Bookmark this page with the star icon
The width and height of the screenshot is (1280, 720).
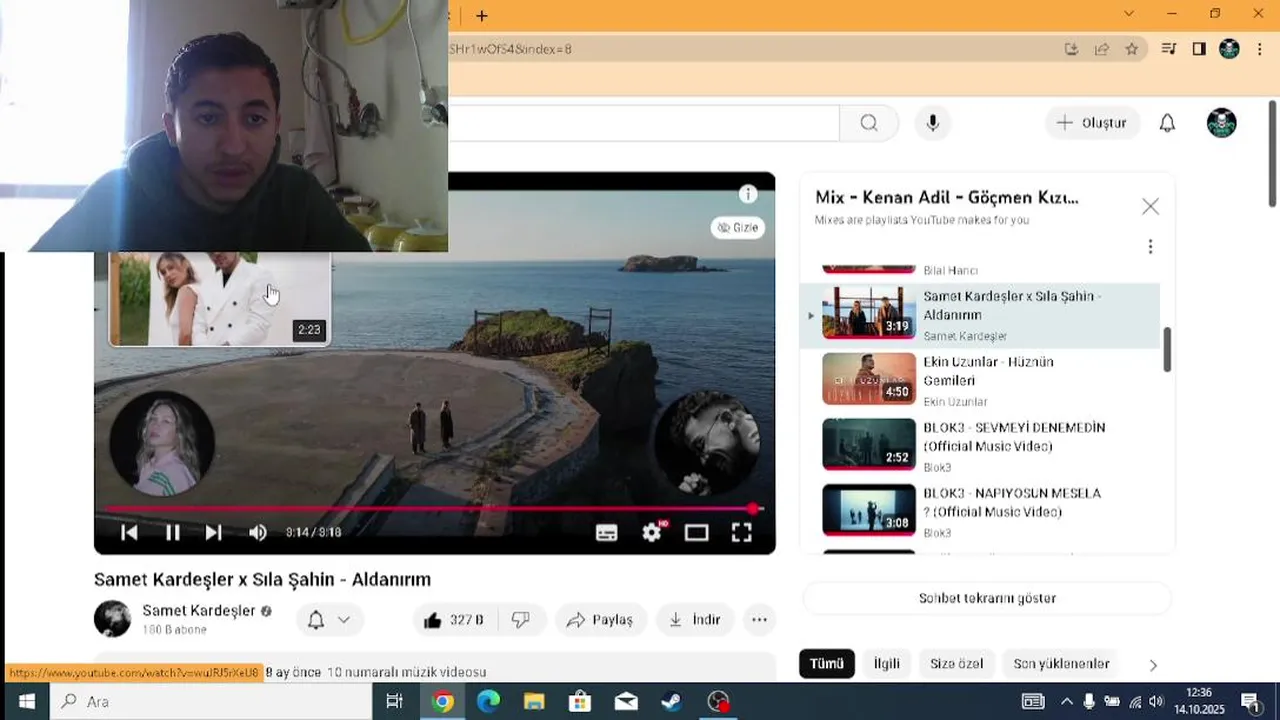click(x=1131, y=49)
